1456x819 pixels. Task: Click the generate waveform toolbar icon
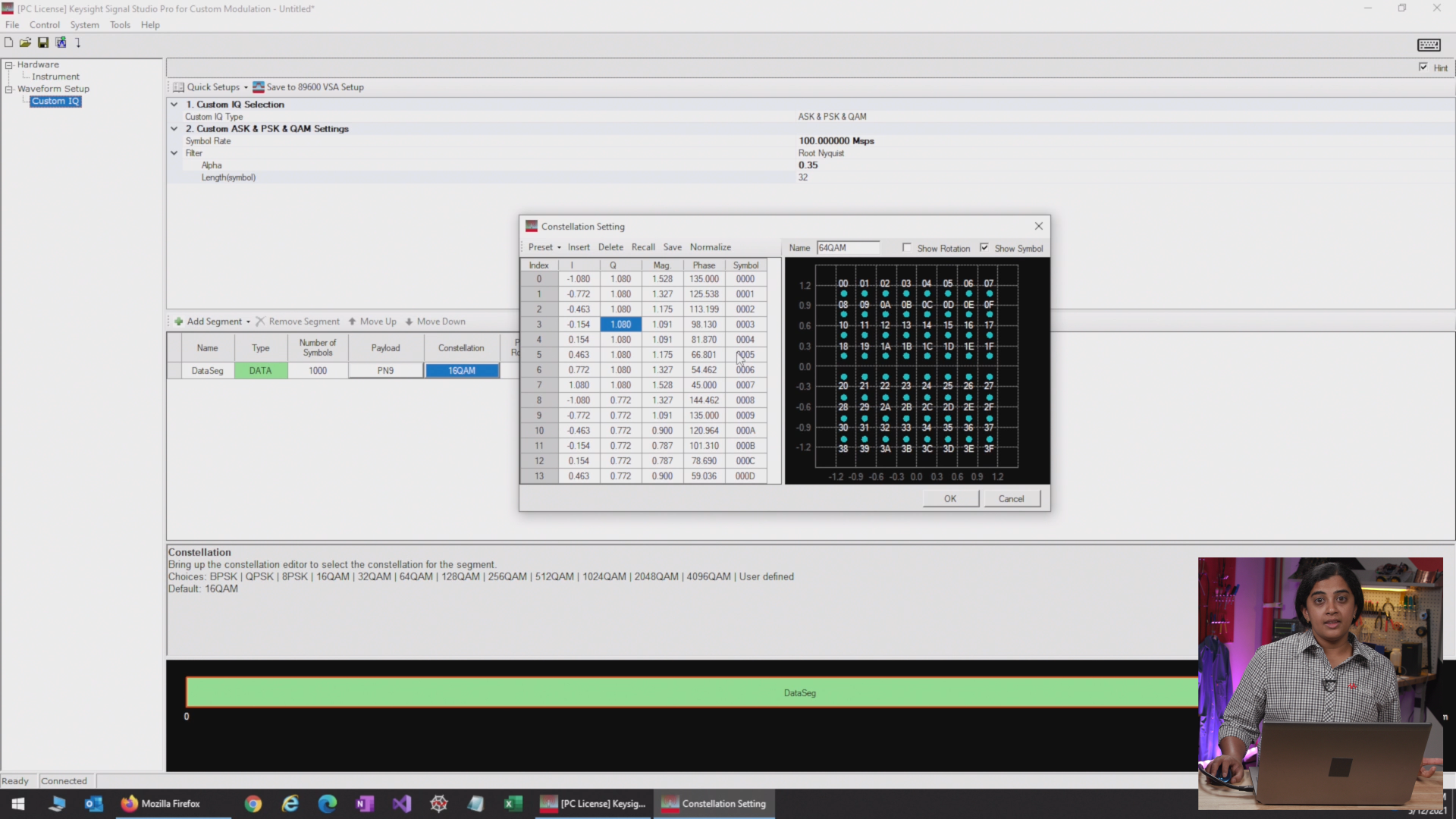point(61,42)
